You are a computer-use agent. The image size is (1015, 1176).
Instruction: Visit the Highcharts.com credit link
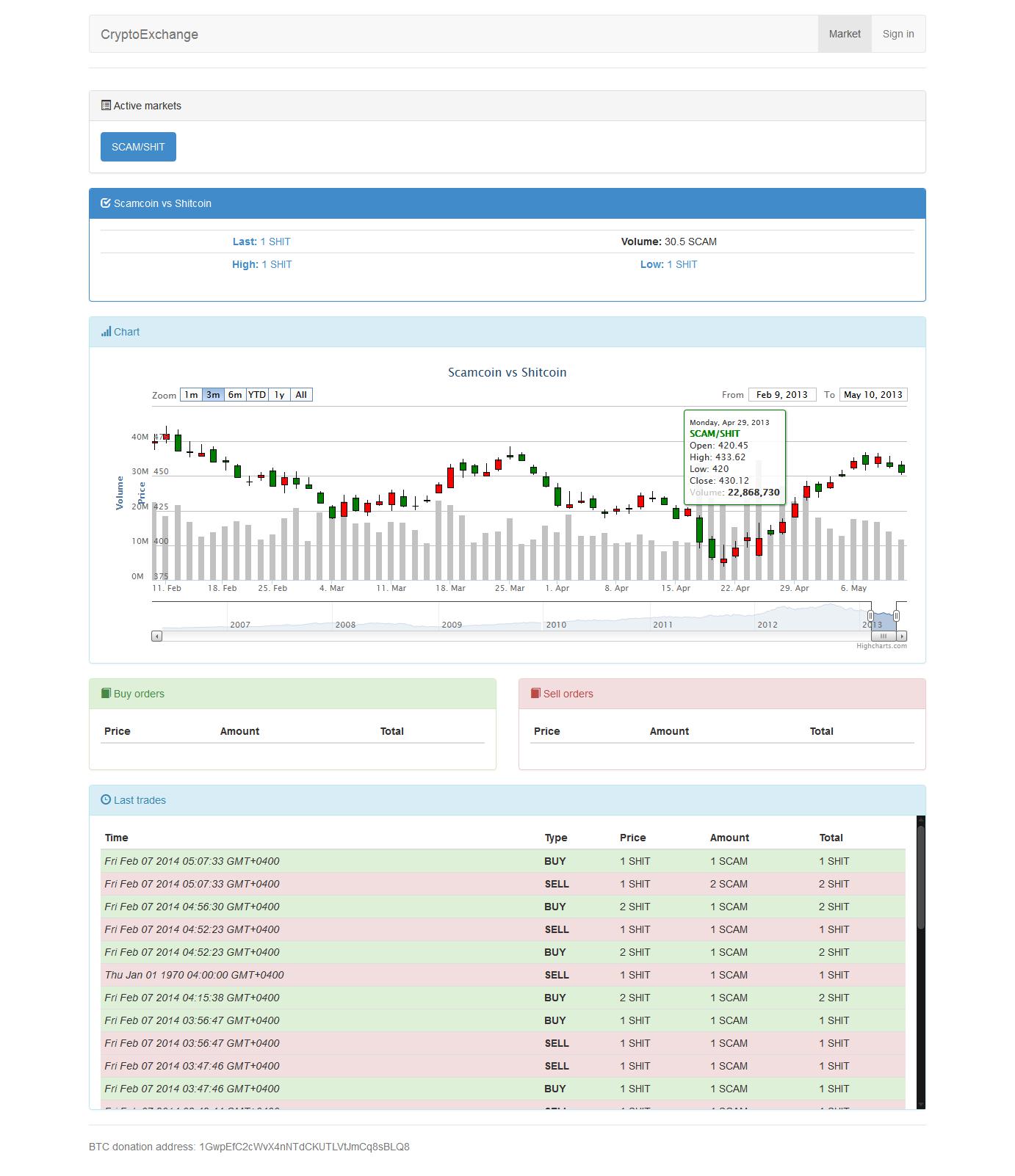[x=881, y=646]
